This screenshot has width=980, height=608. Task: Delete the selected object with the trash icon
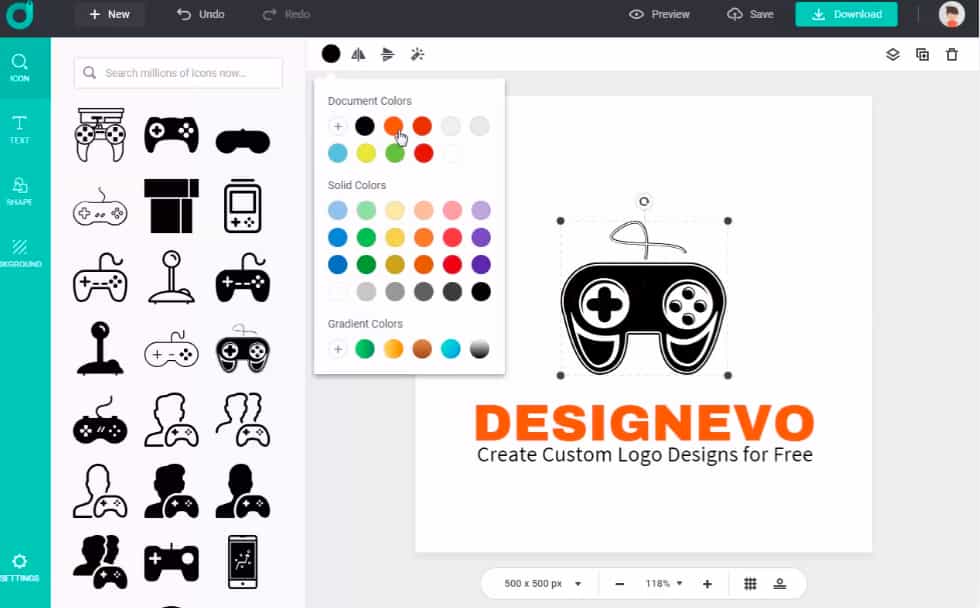coord(952,55)
